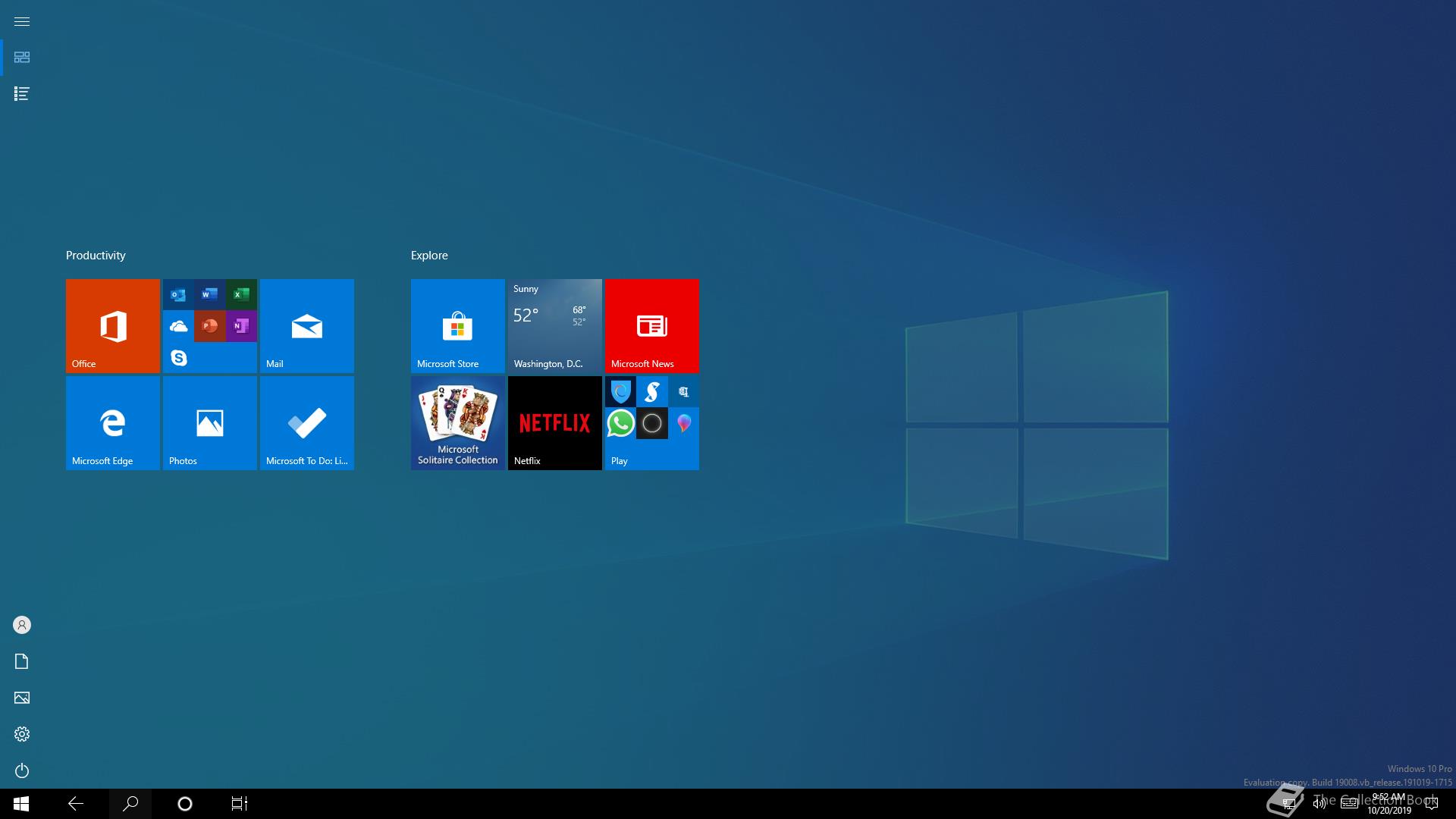Open the Microsoft To Do tile
Screen dimensions: 1456x819
(x=307, y=423)
